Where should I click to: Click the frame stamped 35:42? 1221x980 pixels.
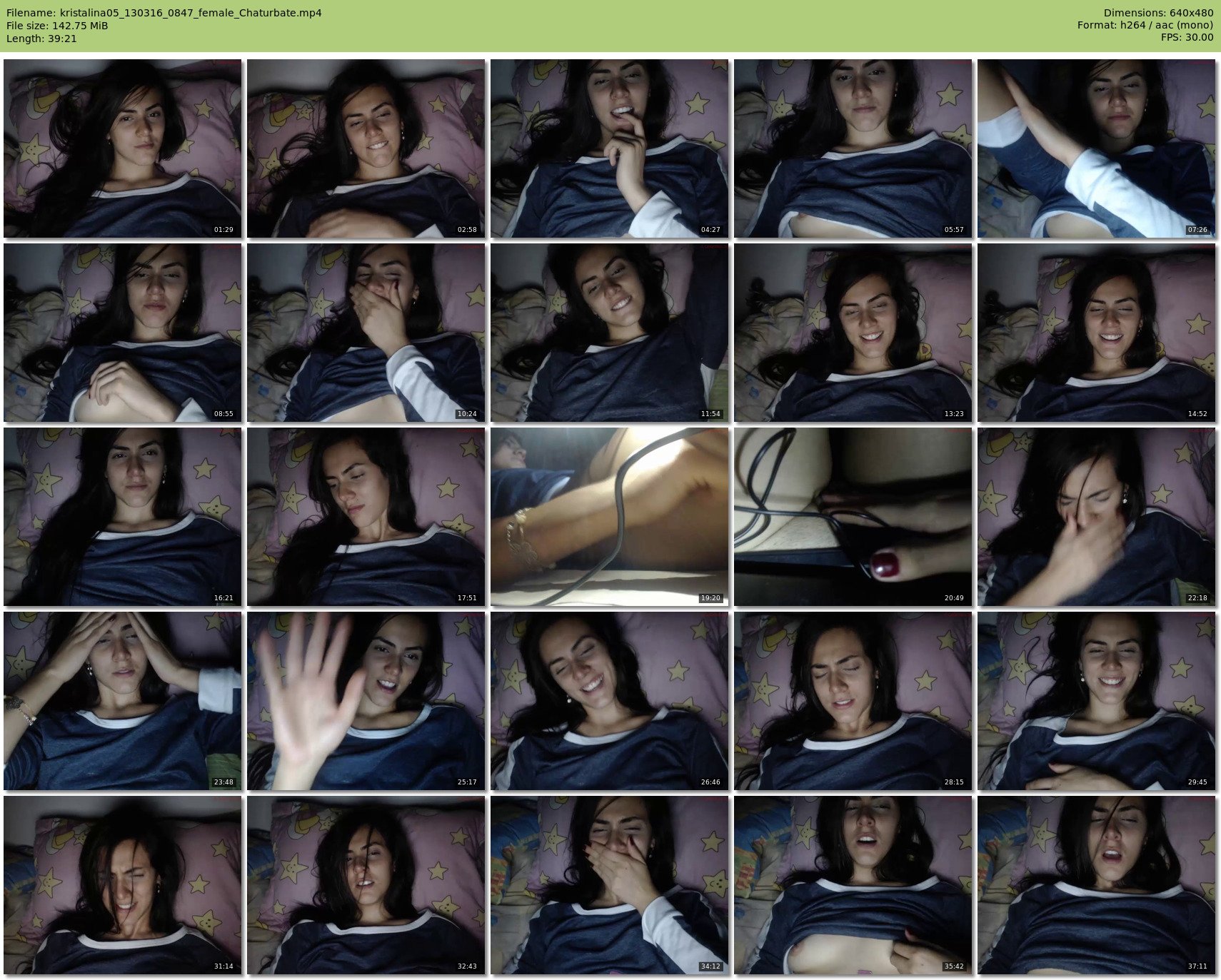point(853,885)
